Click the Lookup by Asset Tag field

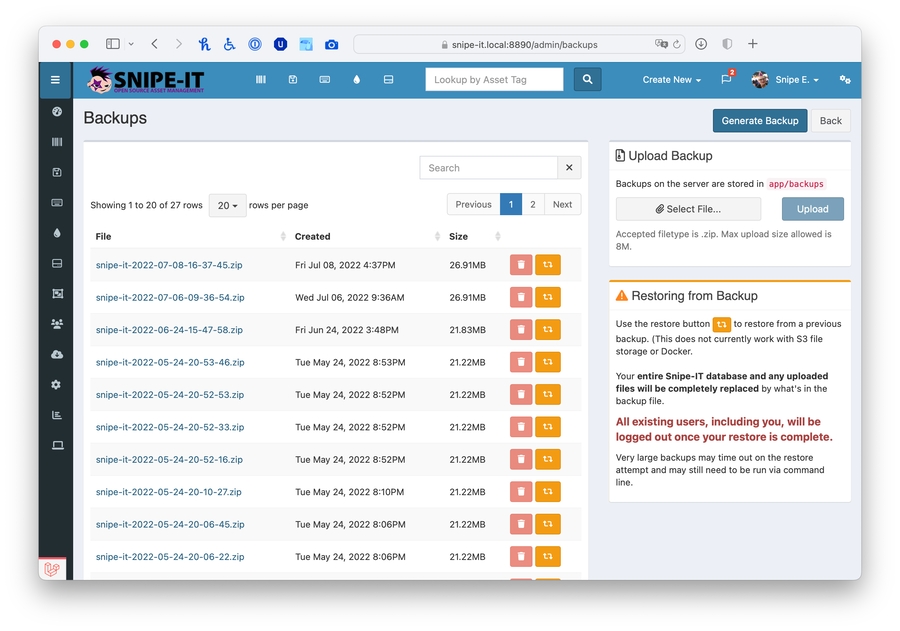pos(494,80)
